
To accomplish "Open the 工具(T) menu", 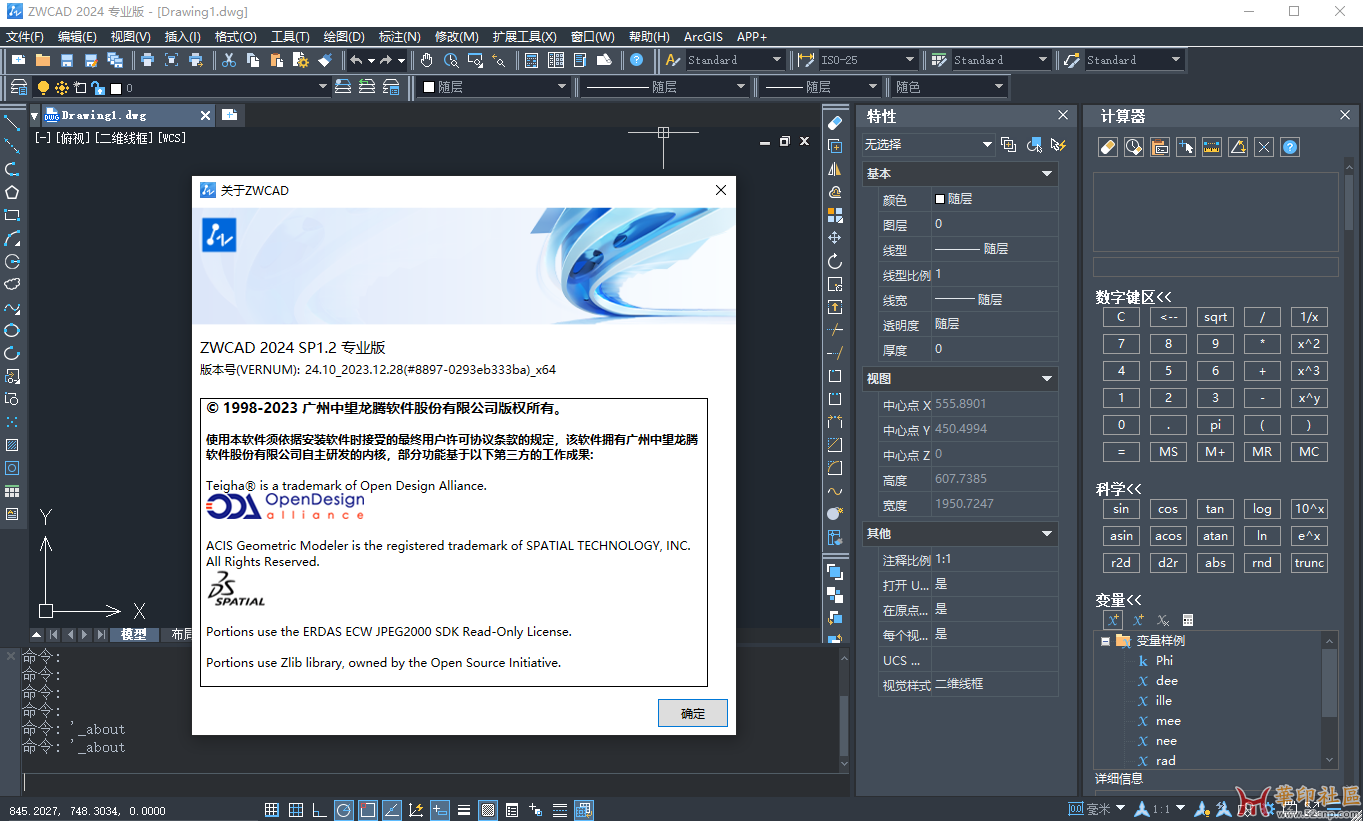I will pyautogui.click(x=290, y=36).
